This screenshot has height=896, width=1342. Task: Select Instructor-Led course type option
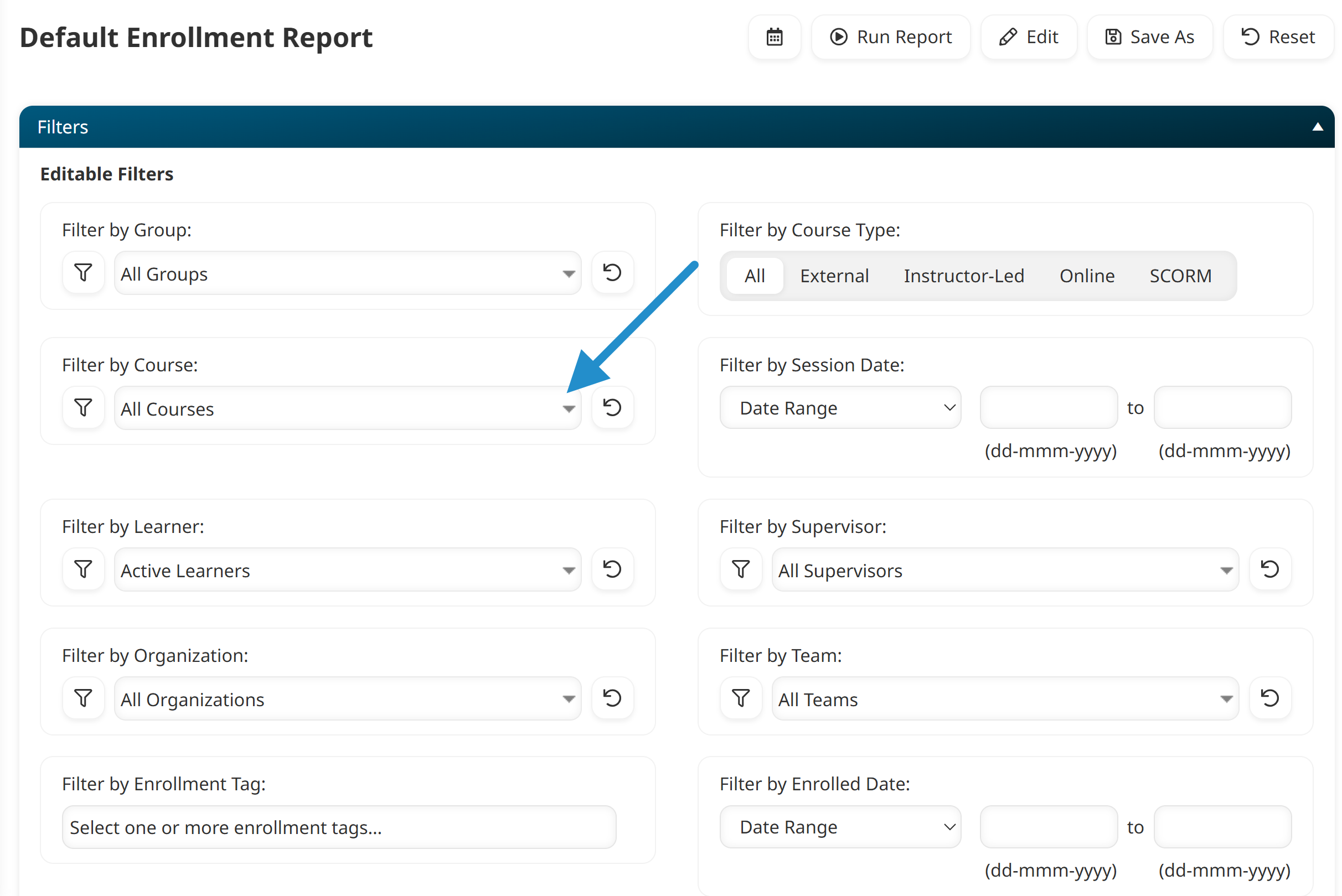tap(964, 276)
